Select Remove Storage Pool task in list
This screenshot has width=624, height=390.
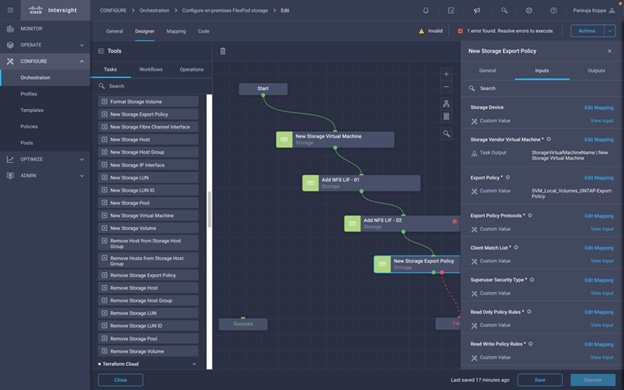point(148,339)
